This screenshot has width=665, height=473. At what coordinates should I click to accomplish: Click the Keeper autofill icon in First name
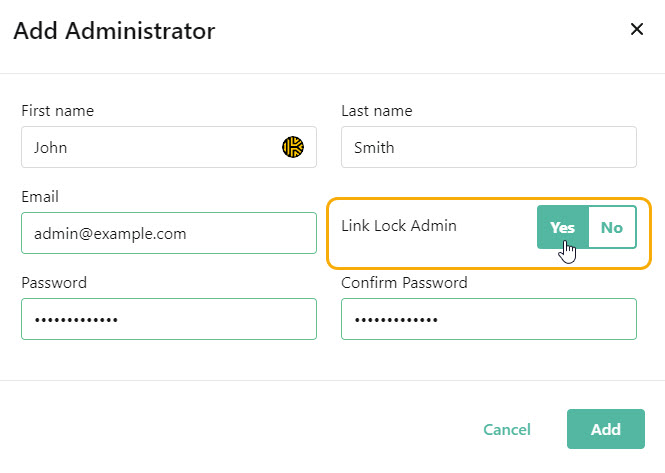pyautogui.click(x=293, y=147)
